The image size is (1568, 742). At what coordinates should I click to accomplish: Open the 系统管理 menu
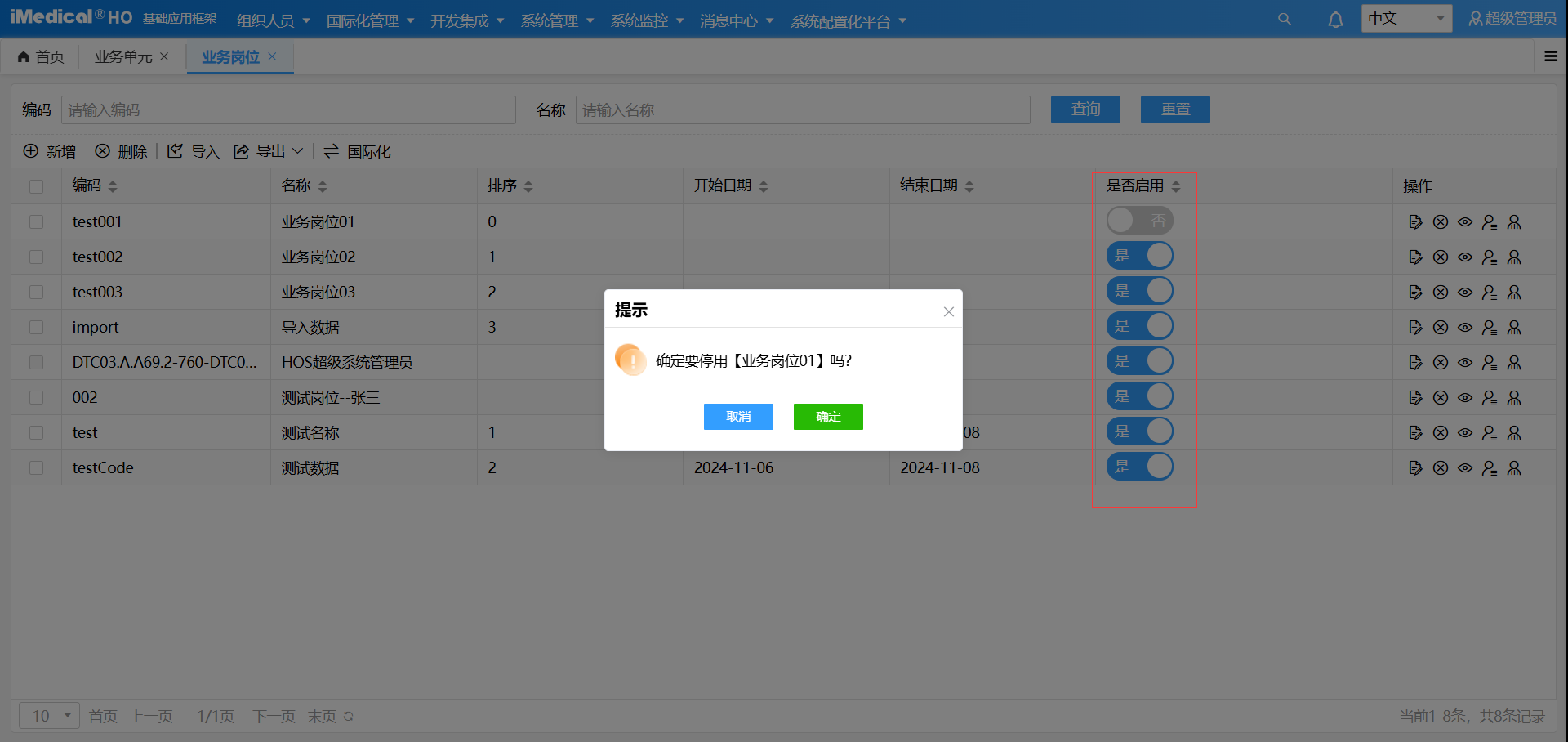558,20
